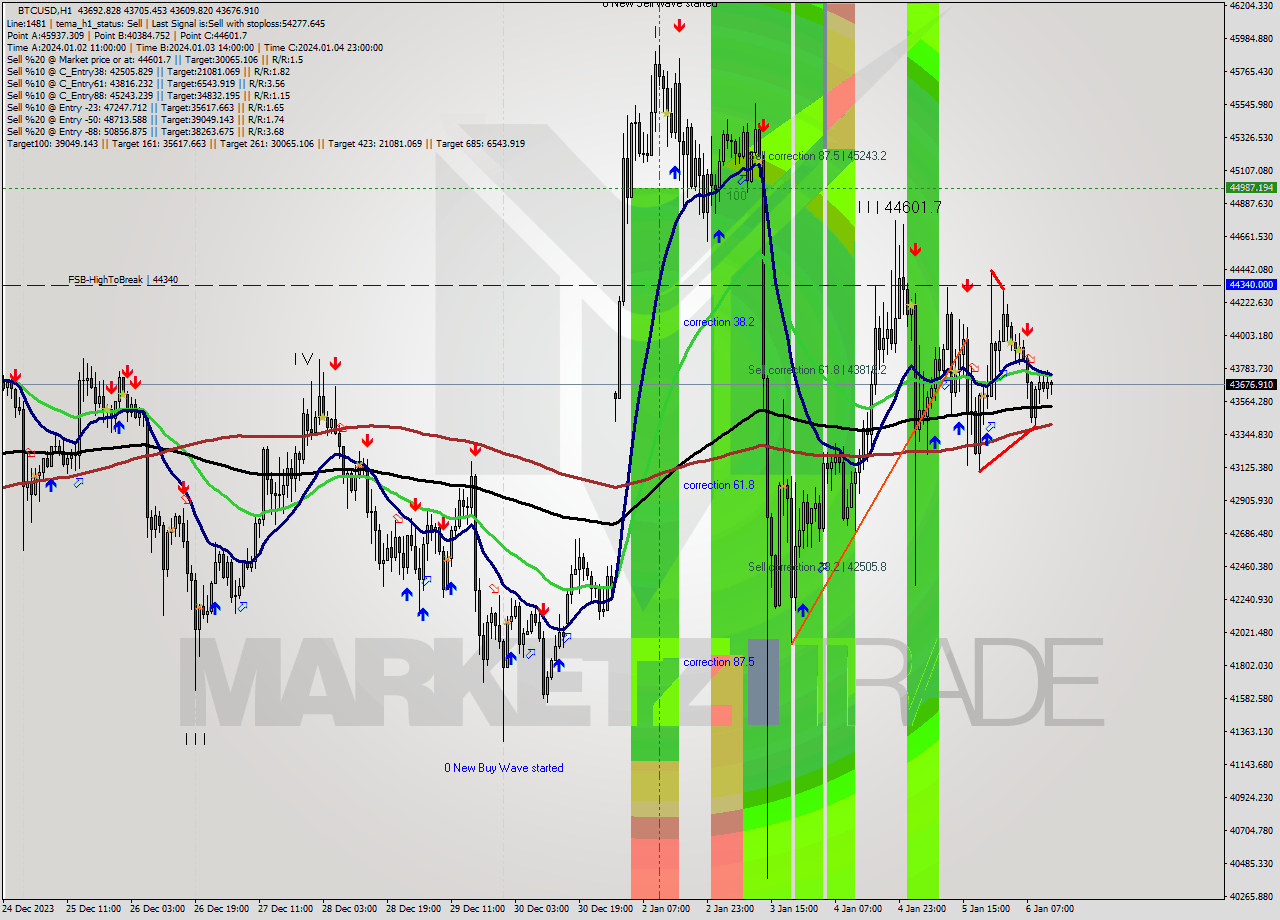Click the '25 Dec 11:00' time label

pos(91,909)
